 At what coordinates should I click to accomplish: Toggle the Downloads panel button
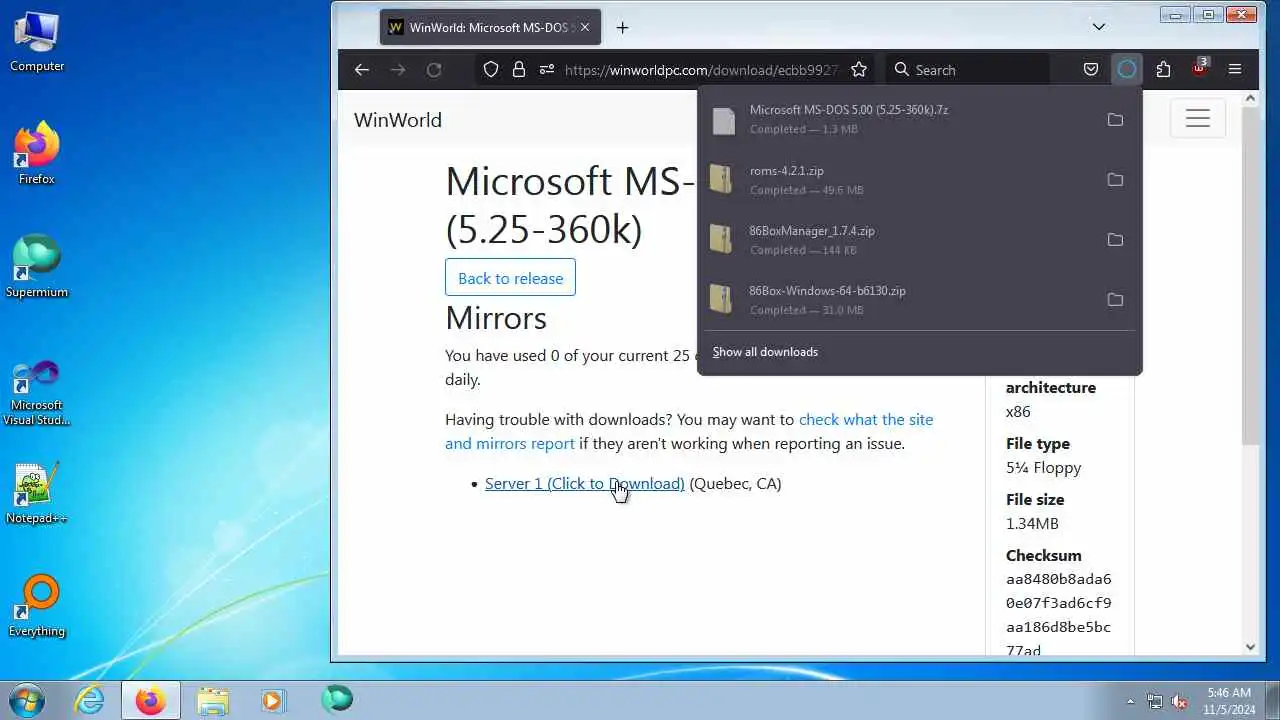tap(1127, 70)
